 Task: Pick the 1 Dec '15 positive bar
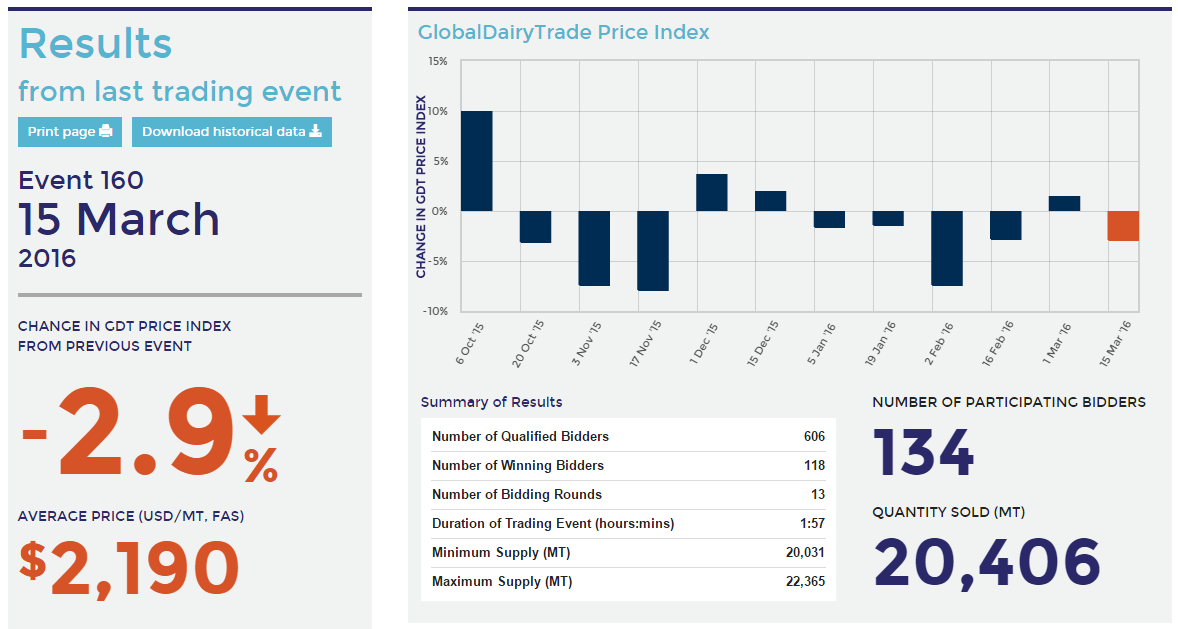(711, 192)
